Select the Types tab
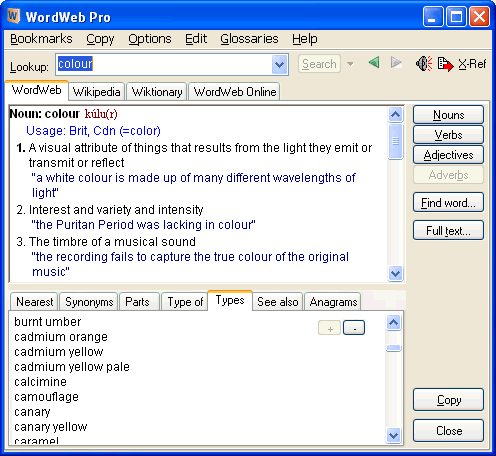The image size is (496, 456). [230, 300]
